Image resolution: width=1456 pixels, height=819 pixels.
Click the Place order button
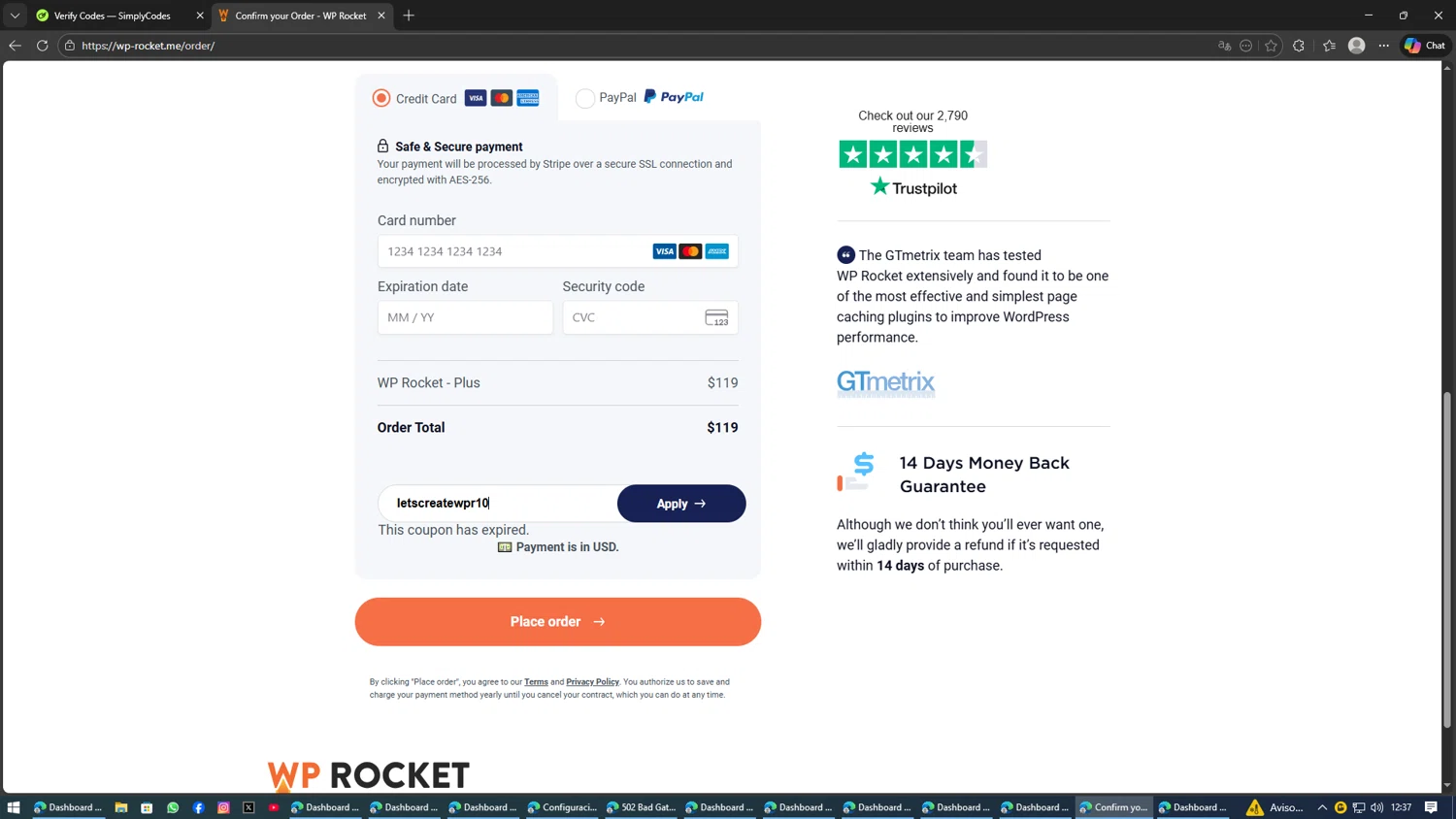pyautogui.click(x=558, y=622)
